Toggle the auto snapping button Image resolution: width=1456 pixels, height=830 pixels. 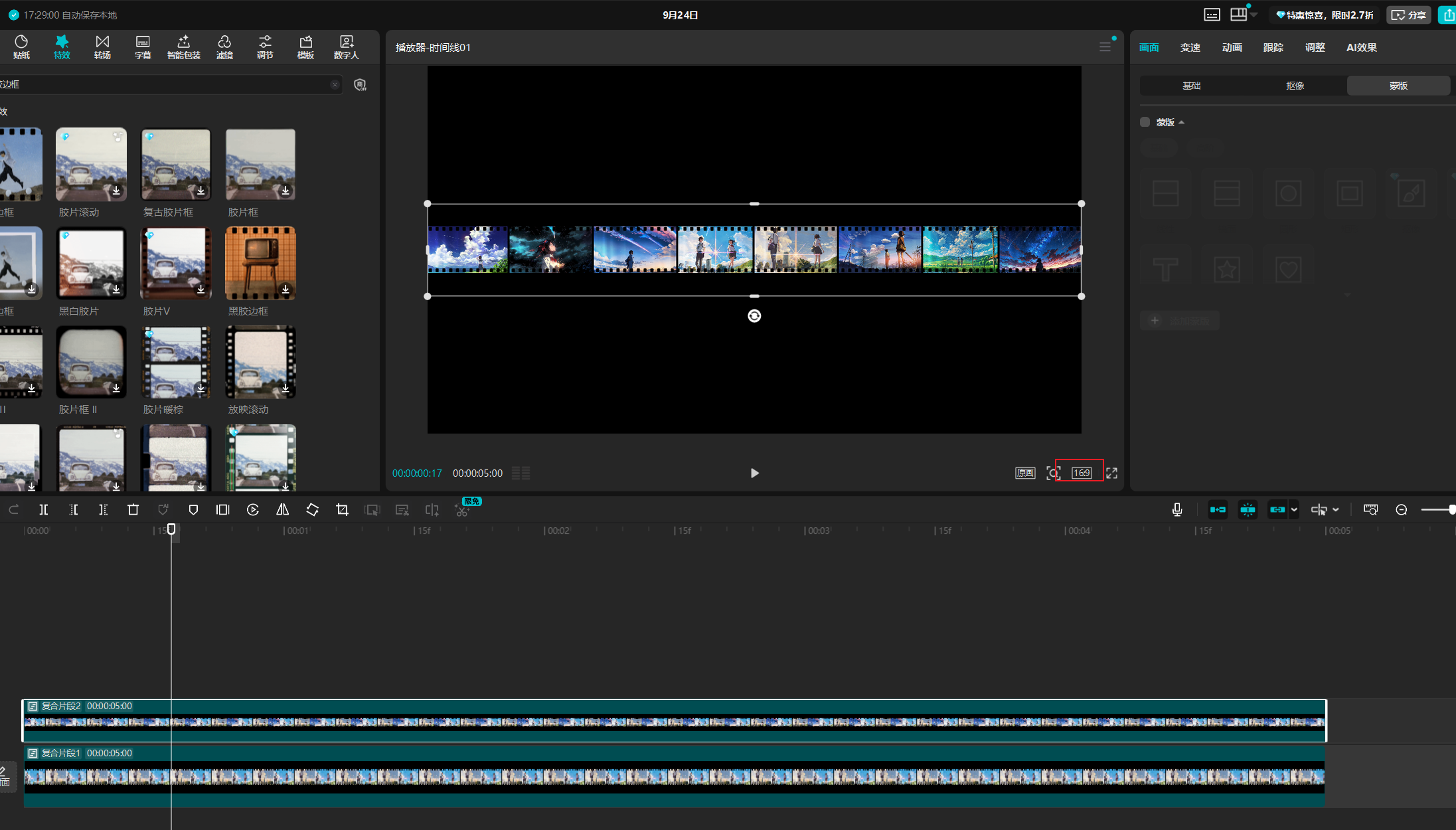(1248, 510)
